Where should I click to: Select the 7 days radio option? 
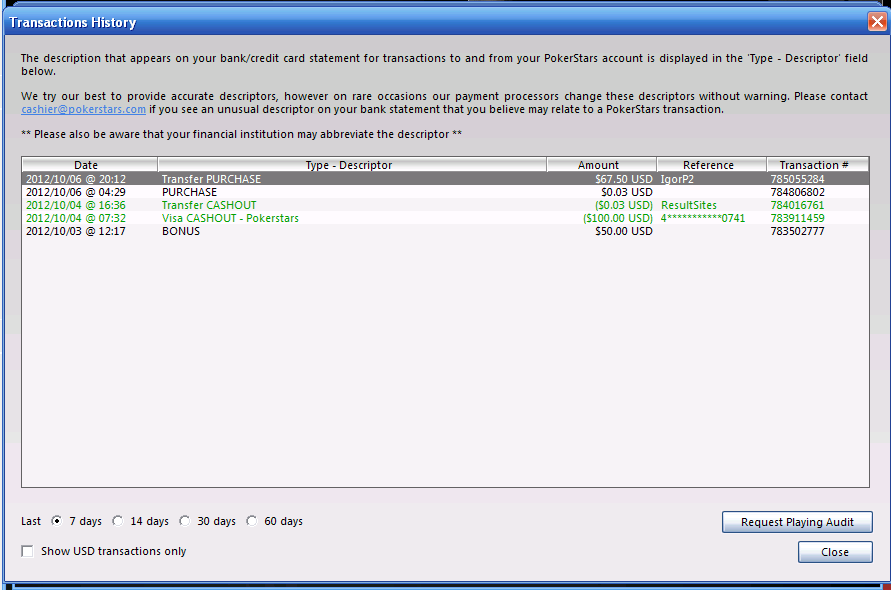click(x=56, y=521)
